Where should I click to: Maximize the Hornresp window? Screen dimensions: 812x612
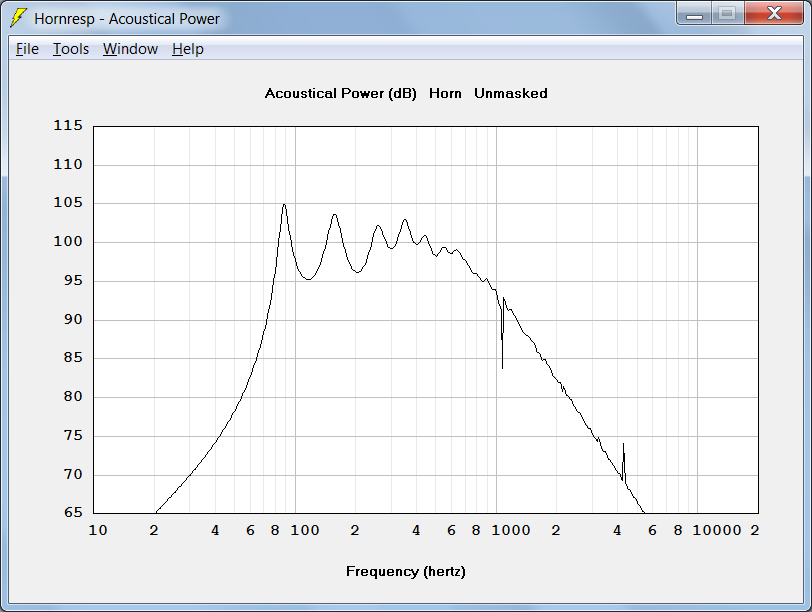(727, 13)
